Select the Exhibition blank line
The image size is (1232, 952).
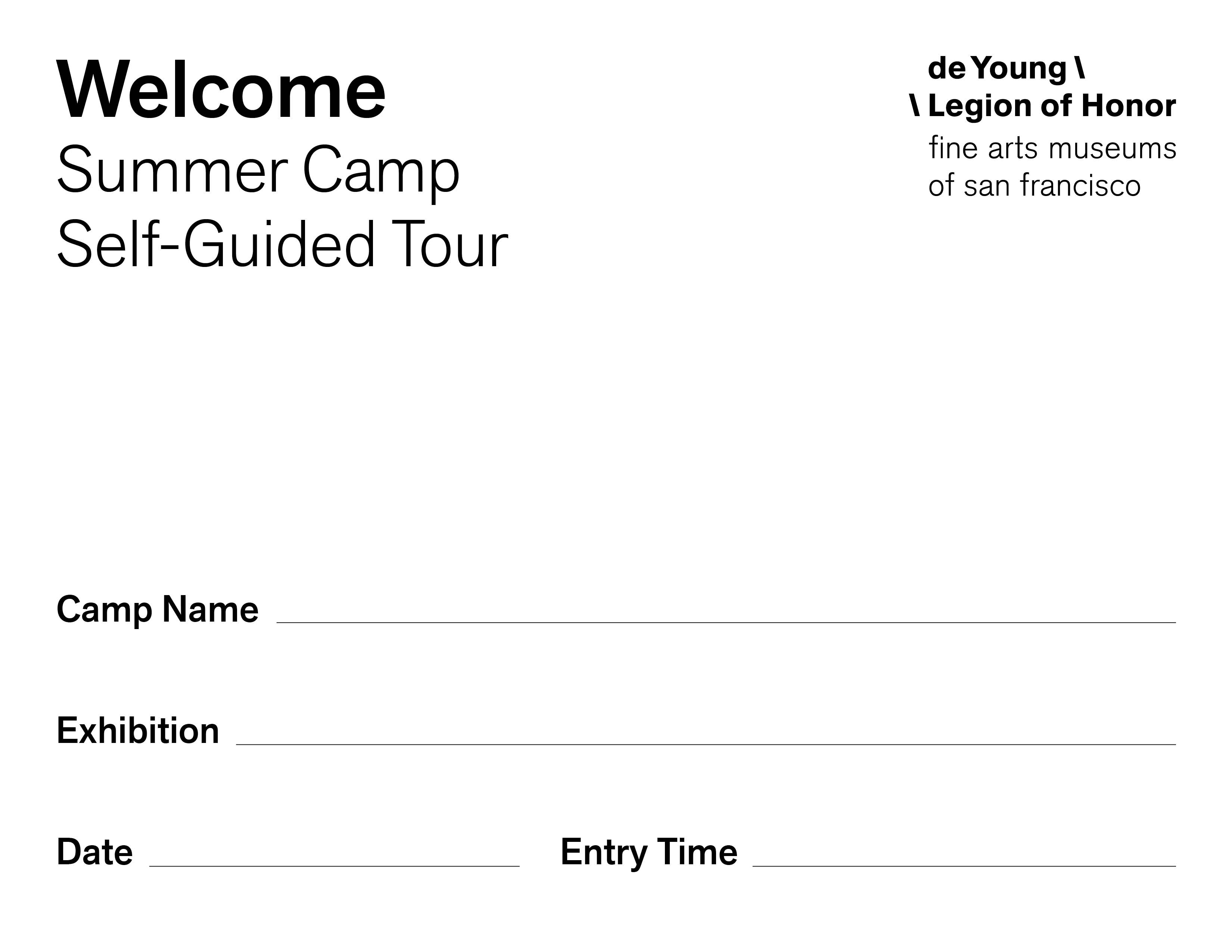pyautogui.click(x=706, y=744)
